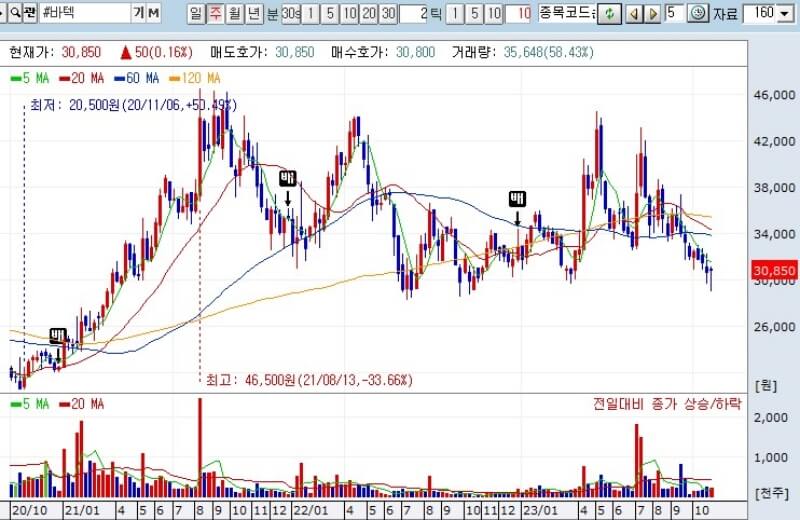Viewport: 800px width, 520px height.
Task: Click the [천주] volume unit label
Action: tap(771, 493)
